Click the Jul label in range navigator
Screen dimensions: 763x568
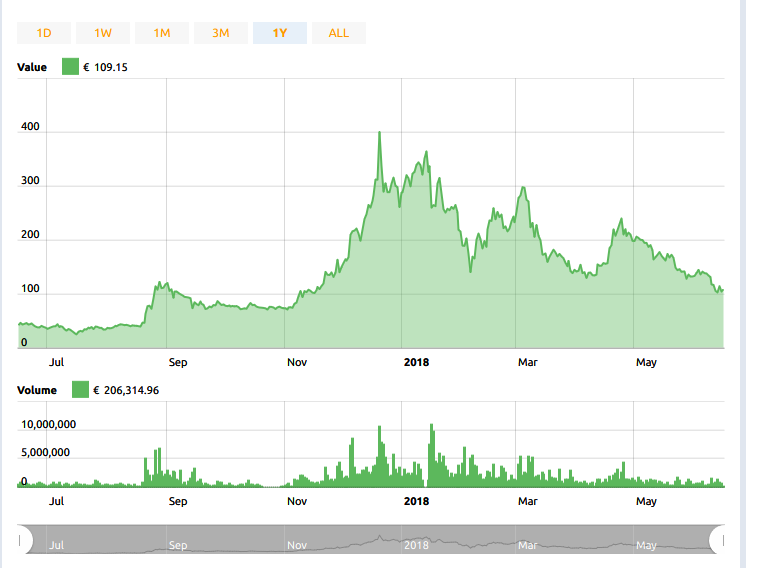tap(56, 545)
